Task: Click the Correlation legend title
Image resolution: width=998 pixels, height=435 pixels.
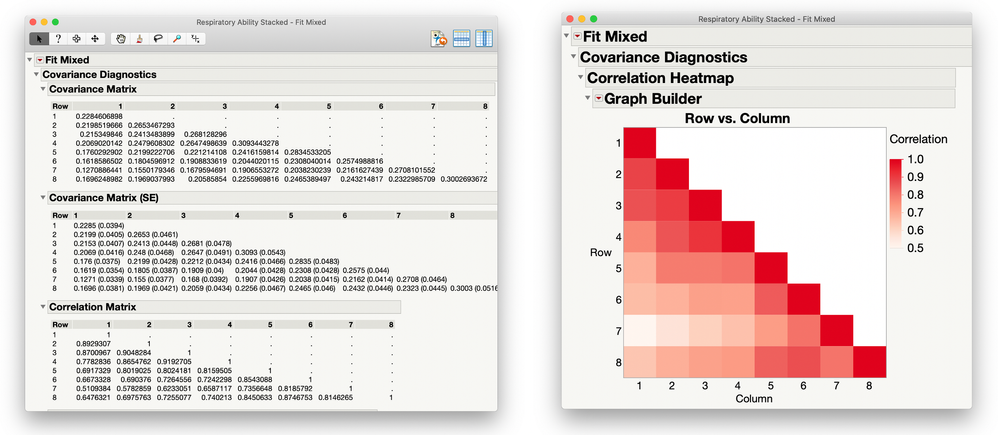Action: [918, 139]
